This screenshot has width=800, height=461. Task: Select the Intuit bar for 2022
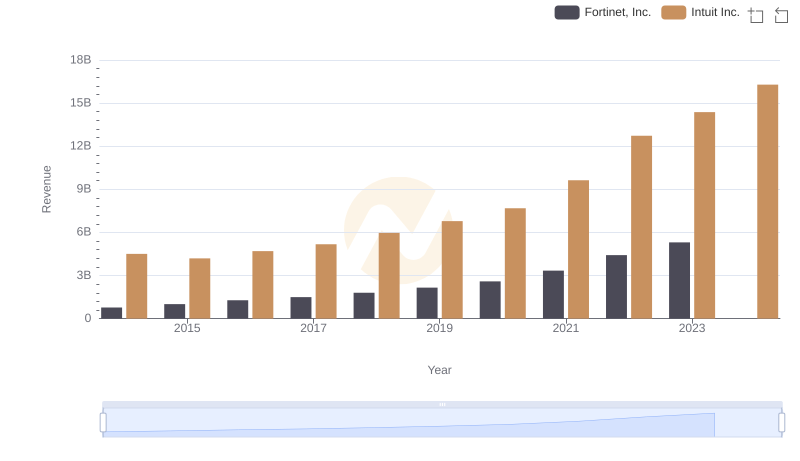641,227
